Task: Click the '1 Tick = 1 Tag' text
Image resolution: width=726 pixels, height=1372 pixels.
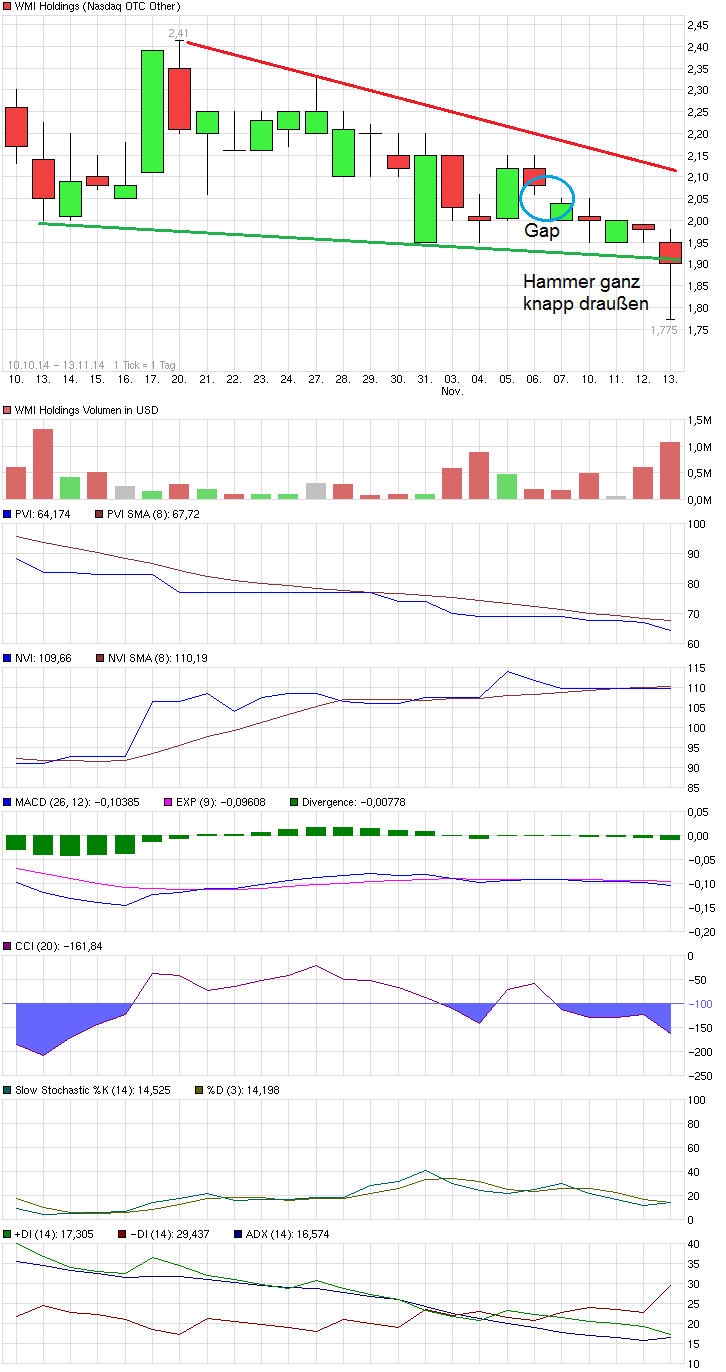Action: 146,364
